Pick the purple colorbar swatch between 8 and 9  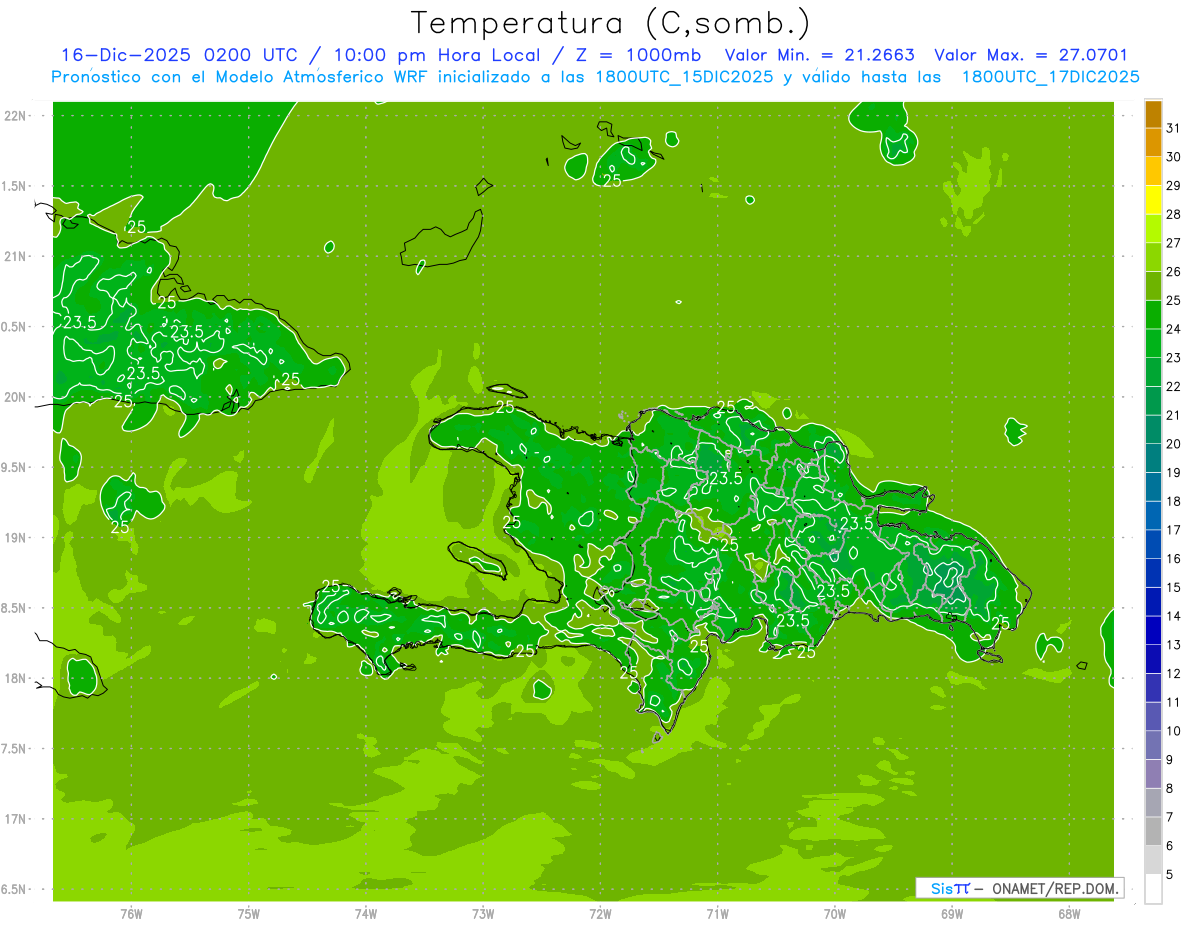click(x=1153, y=774)
